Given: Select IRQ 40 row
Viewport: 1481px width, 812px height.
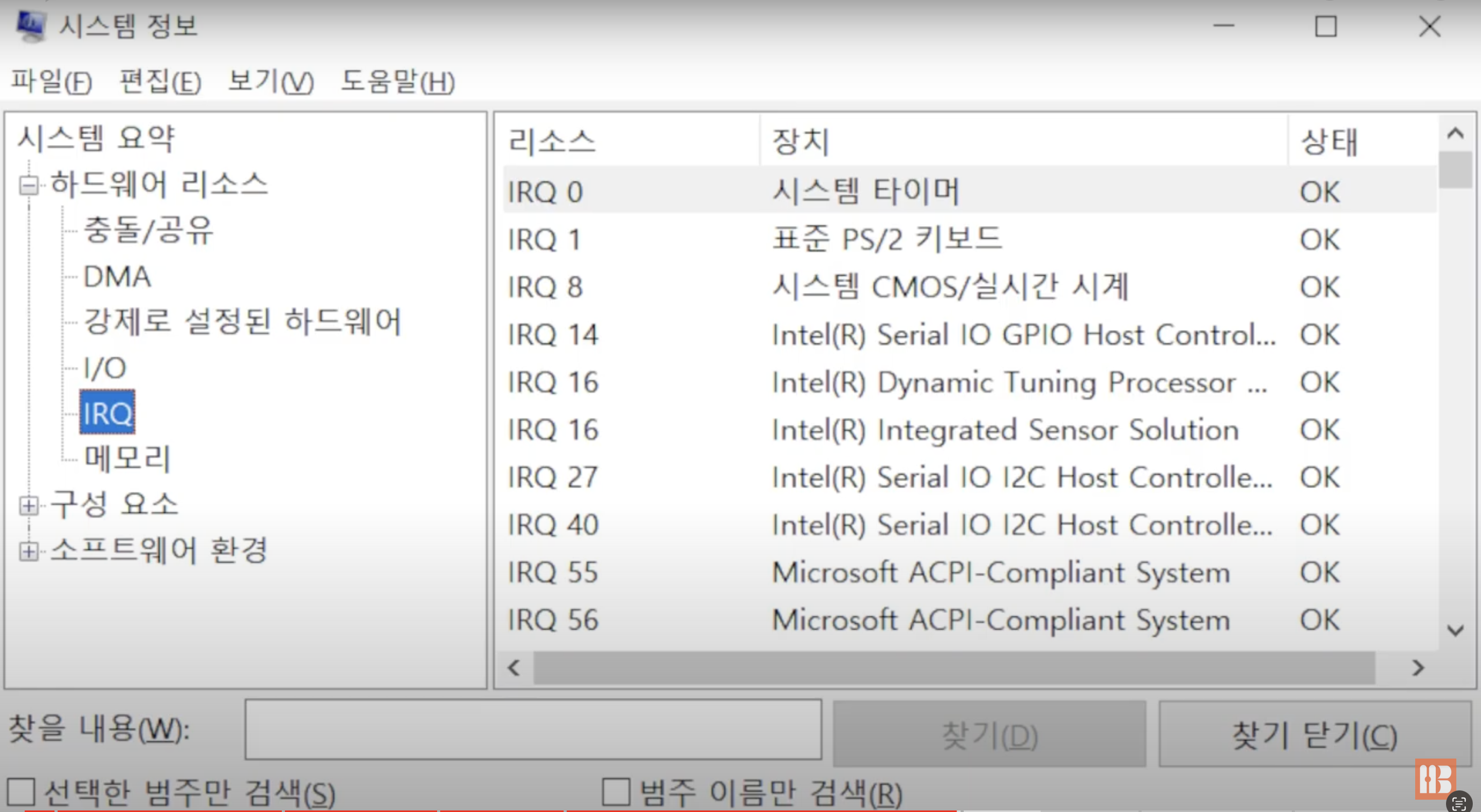Looking at the screenshot, I should (x=970, y=525).
